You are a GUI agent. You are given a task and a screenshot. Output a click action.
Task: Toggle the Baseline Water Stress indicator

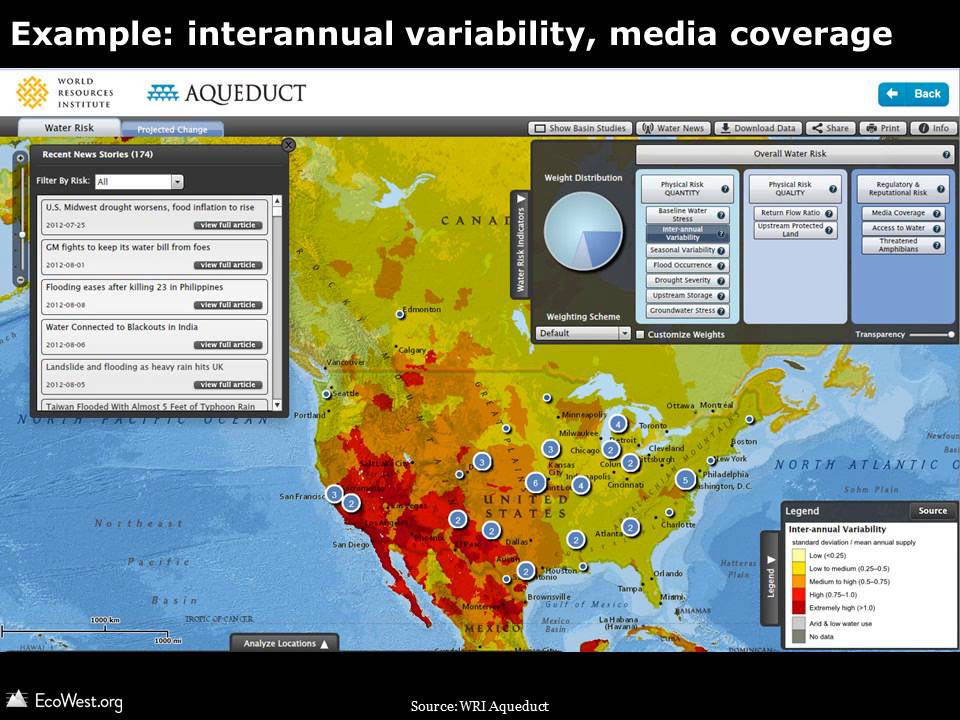click(x=688, y=215)
